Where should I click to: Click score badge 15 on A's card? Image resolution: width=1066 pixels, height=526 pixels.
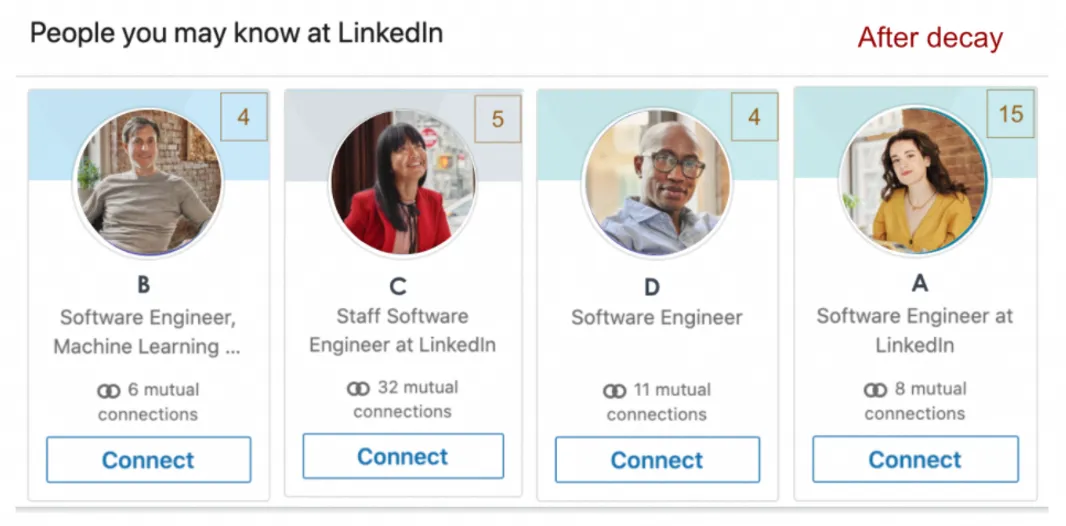(x=1010, y=113)
